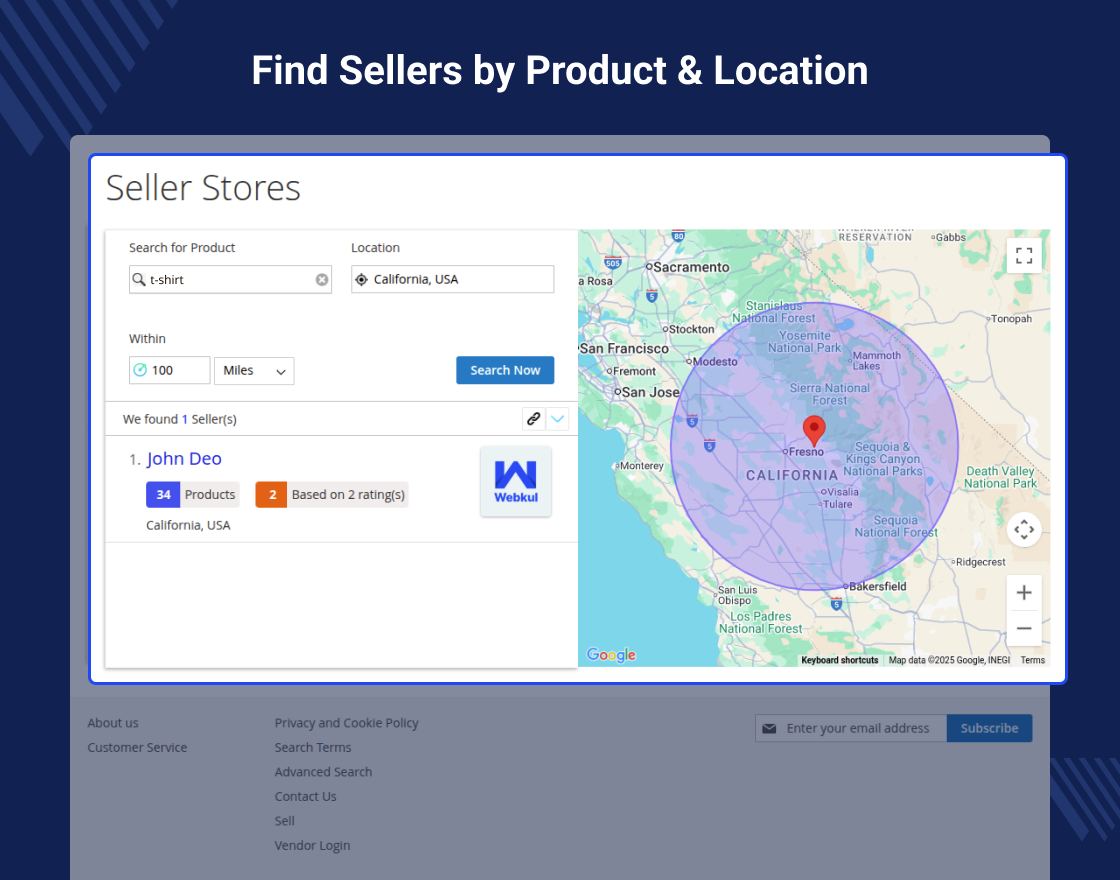Screen dimensions: 1120x880
Task: Subscribe to the newsletter
Action: coord(989,728)
